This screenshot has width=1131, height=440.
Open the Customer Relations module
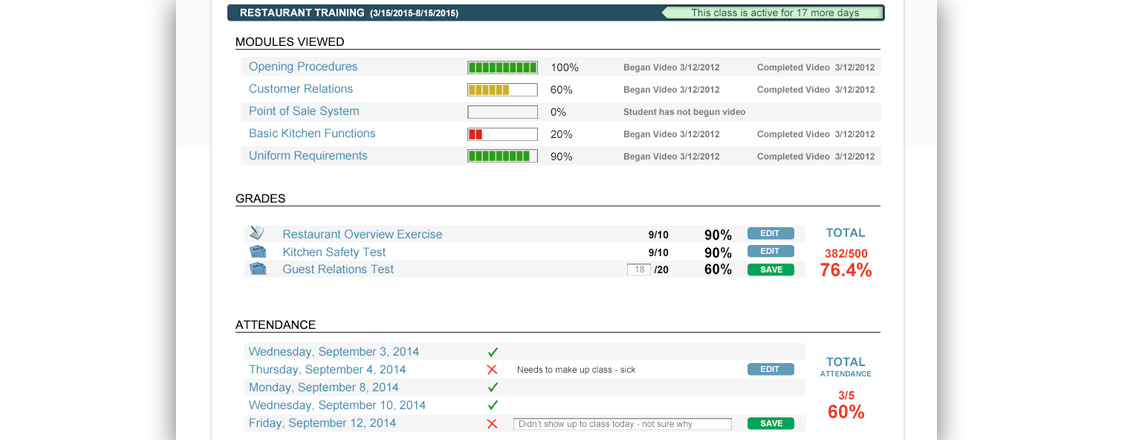point(301,89)
